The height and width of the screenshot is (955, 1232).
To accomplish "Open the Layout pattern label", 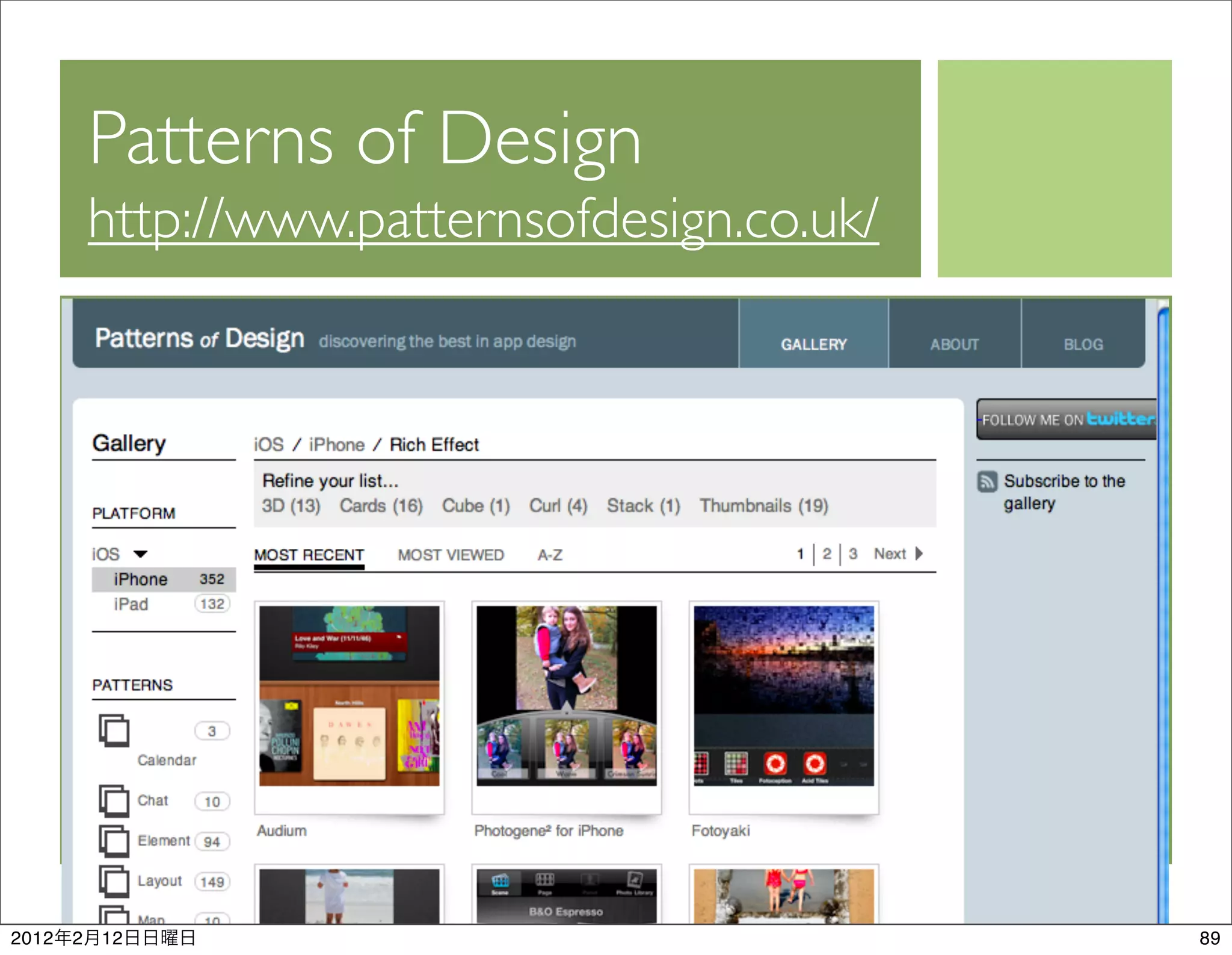I will [x=159, y=881].
